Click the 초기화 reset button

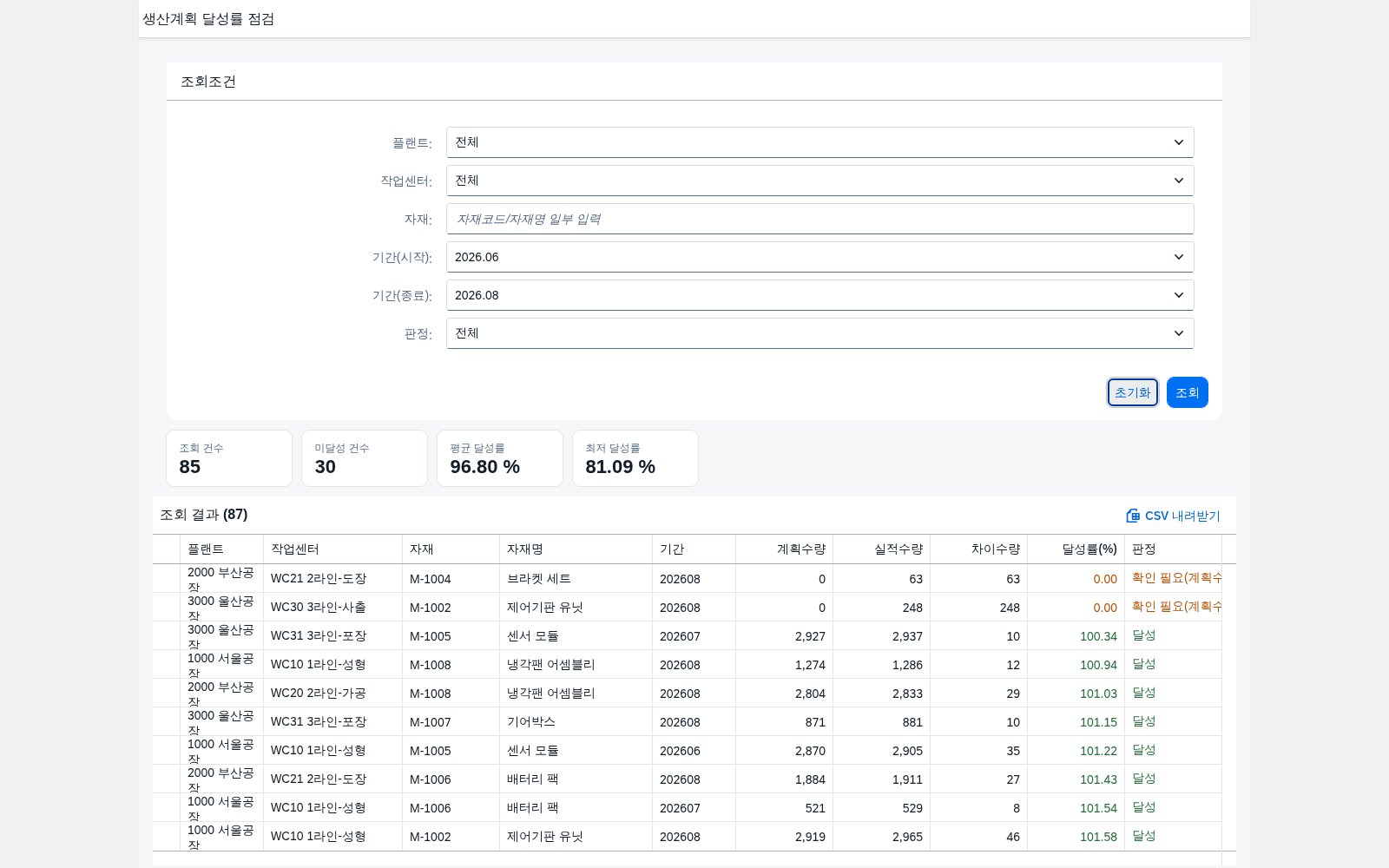(1133, 392)
